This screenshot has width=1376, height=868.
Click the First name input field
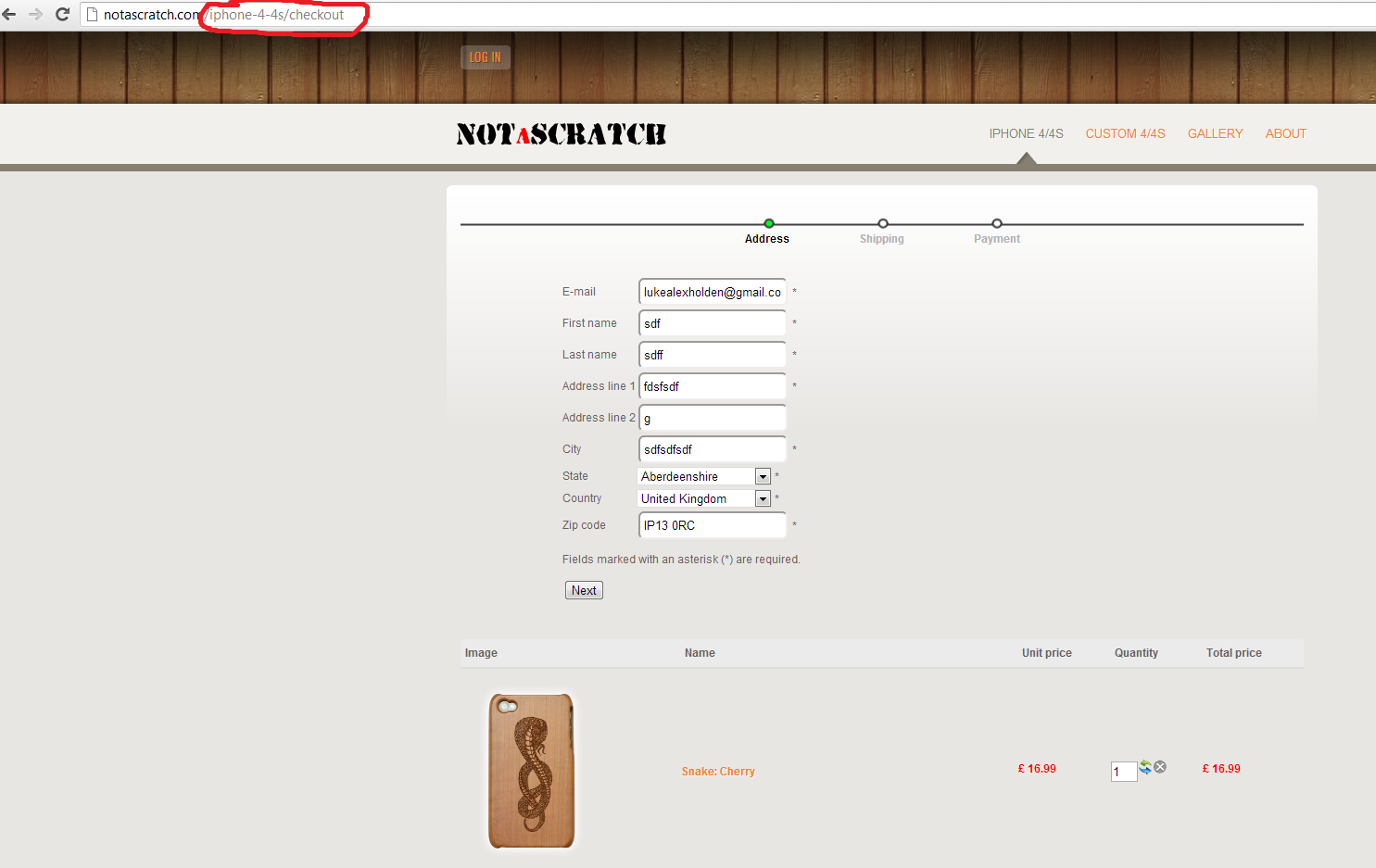coord(713,323)
